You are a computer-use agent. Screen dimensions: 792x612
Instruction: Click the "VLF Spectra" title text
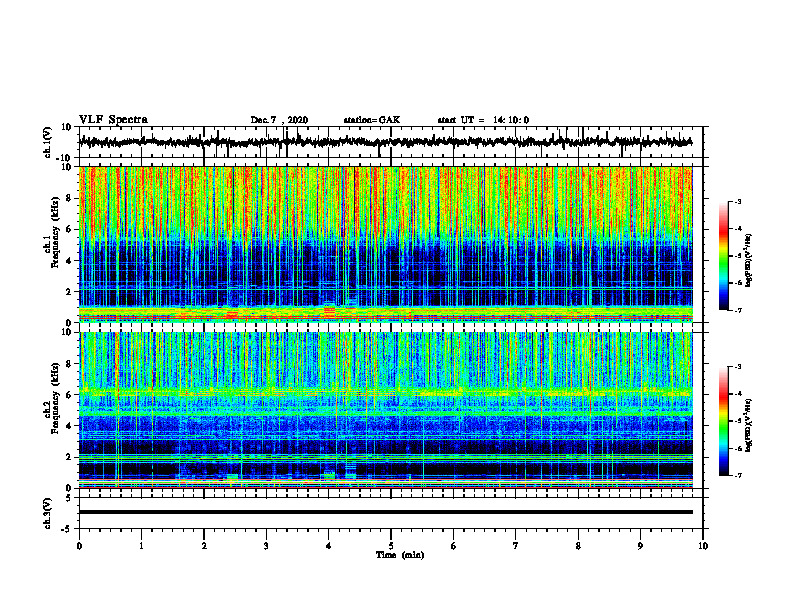[113, 120]
